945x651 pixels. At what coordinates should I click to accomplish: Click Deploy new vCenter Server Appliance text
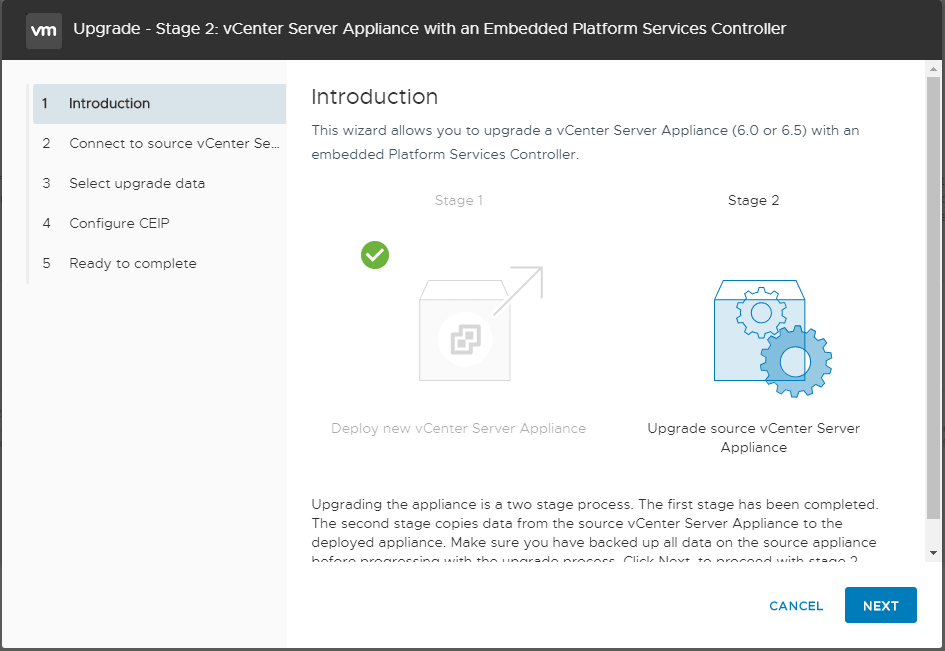[x=458, y=429]
